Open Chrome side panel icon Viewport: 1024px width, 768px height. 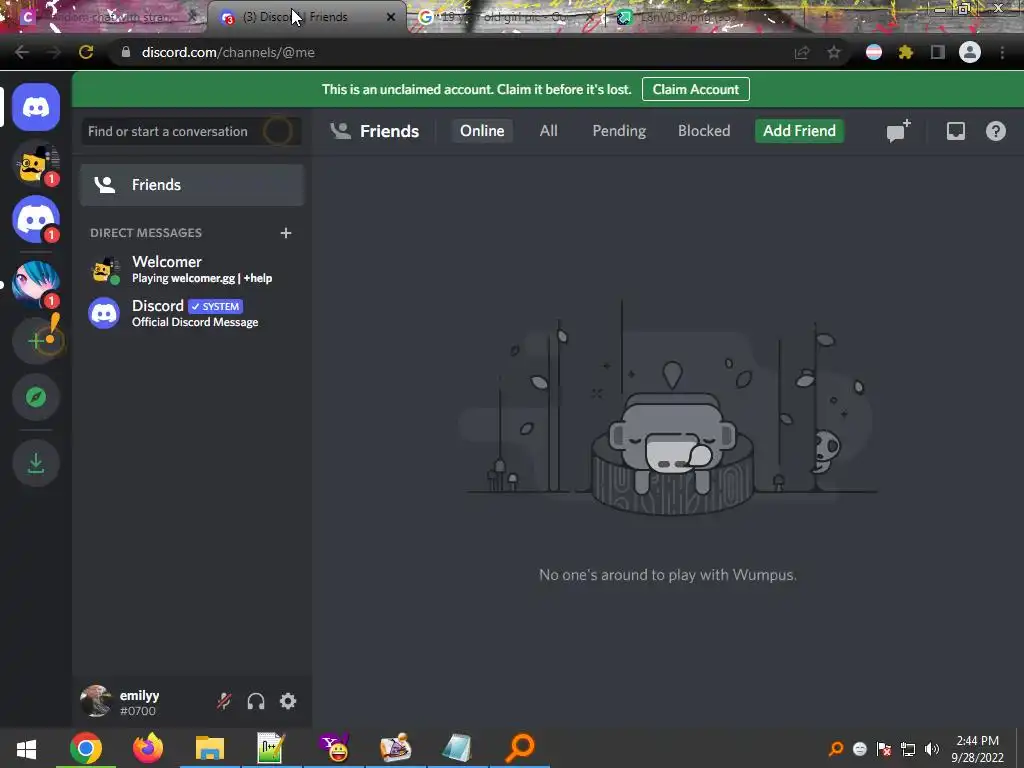tap(937, 52)
